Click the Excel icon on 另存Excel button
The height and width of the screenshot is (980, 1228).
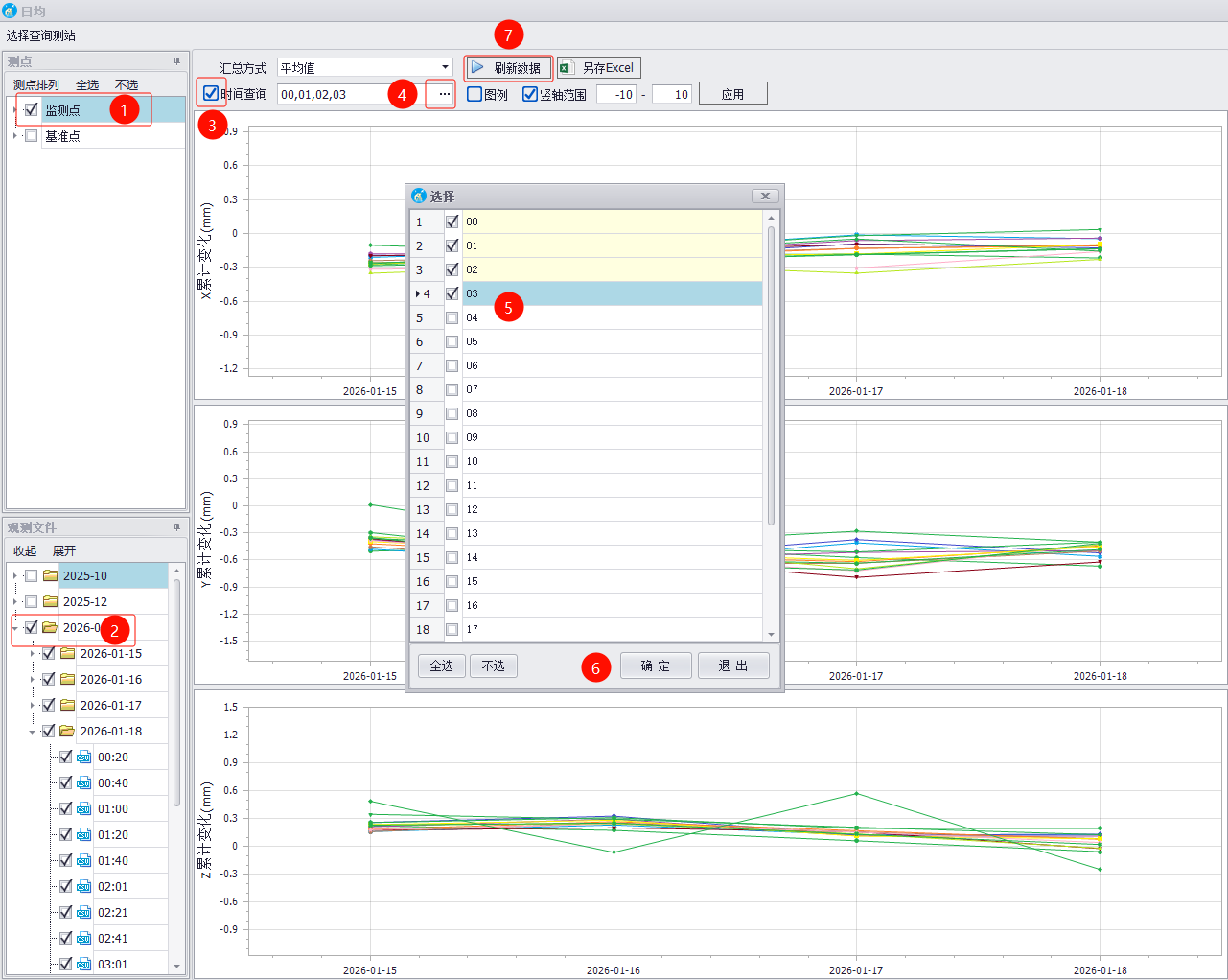coord(567,68)
